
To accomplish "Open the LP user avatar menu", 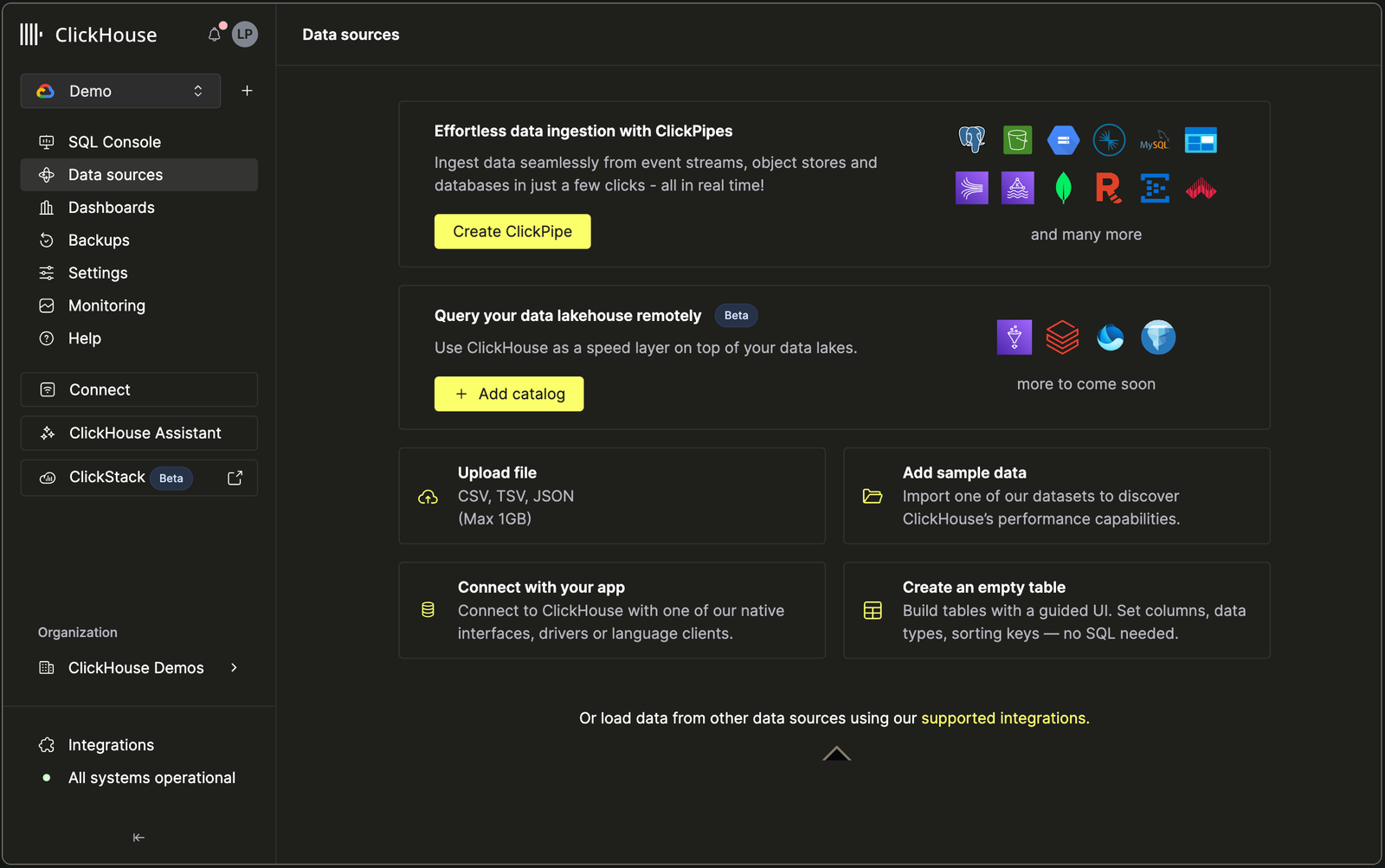I will [245, 35].
